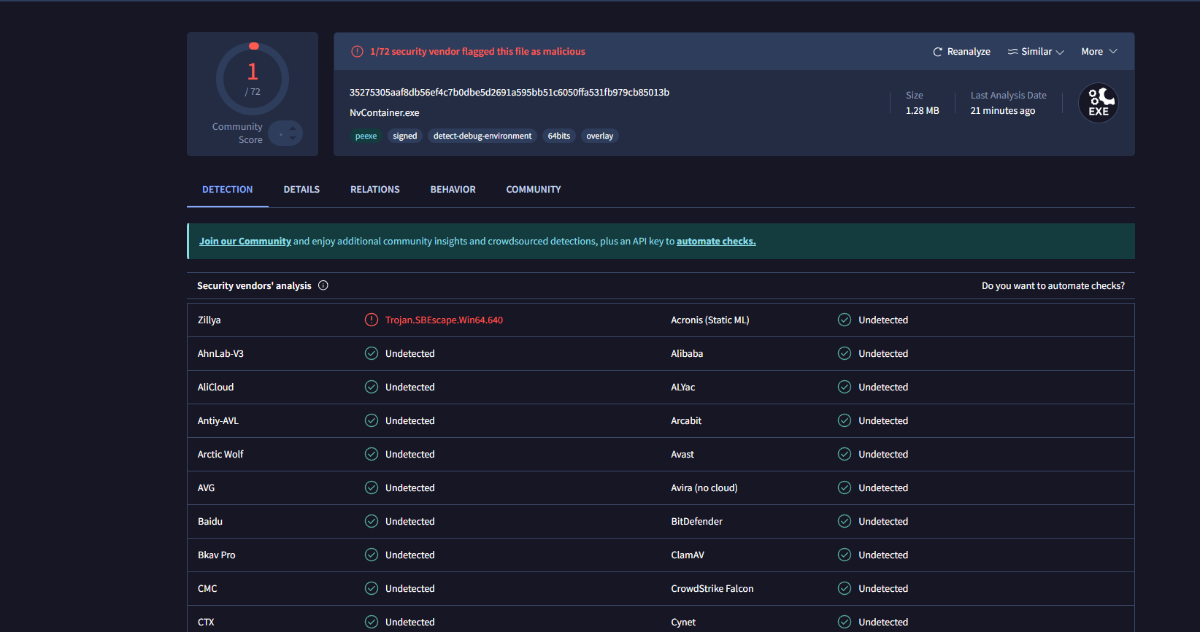Select the Community tab
The width and height of the screenshot is (1200, 632).
coord(533,190)
